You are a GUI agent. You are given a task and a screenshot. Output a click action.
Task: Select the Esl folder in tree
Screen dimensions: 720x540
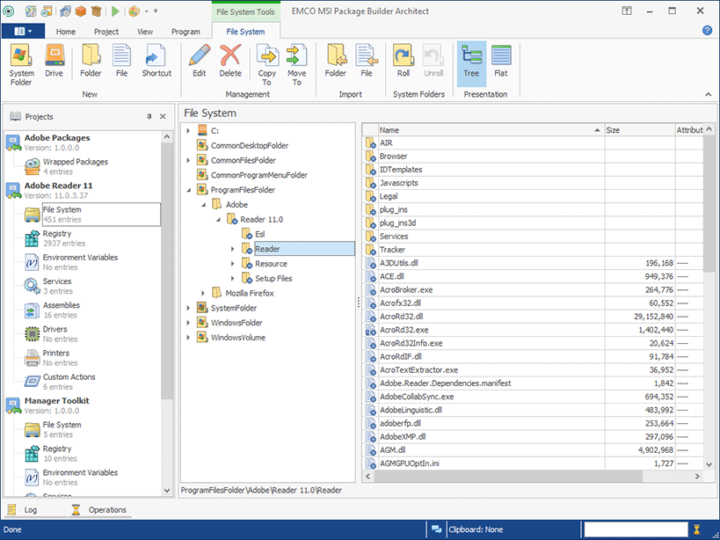click(x=260, y=234)
